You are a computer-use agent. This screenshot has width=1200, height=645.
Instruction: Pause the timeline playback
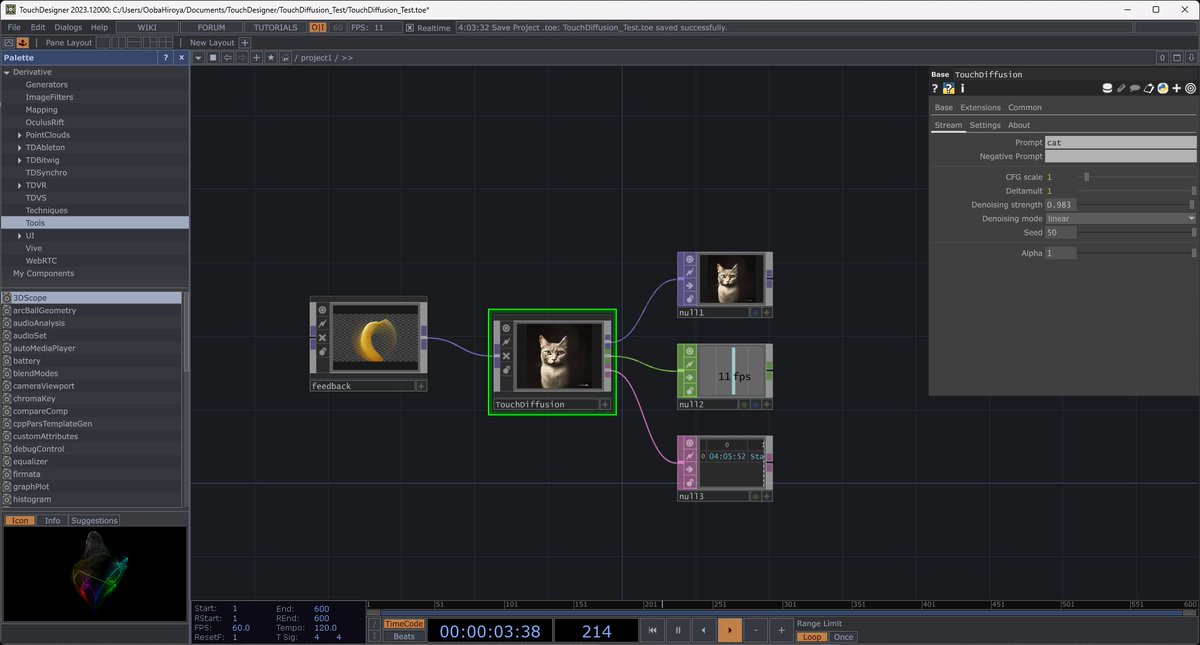[678, 630]
